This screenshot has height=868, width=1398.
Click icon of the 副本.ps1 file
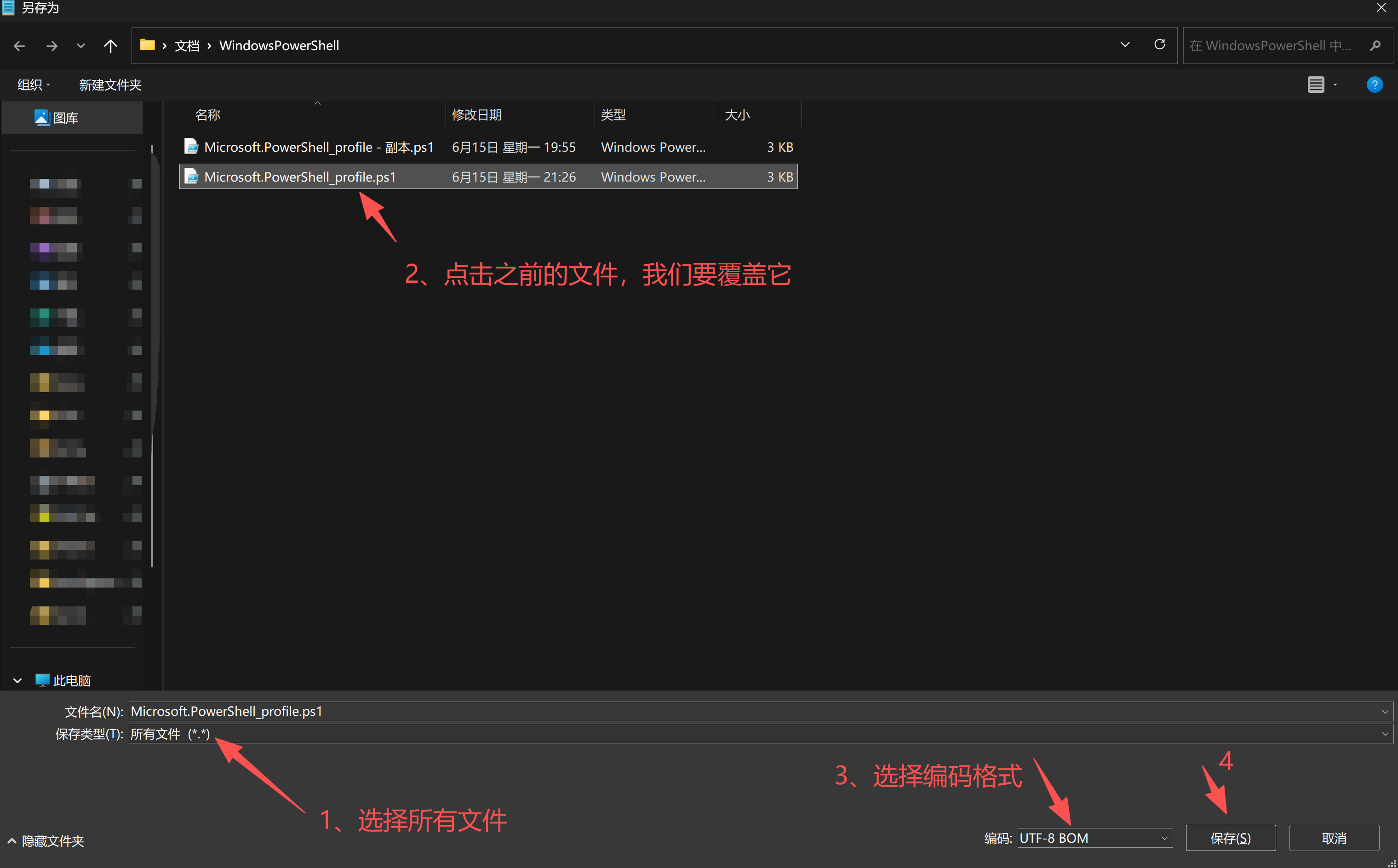pyautogui.click(x=191, y=146)
